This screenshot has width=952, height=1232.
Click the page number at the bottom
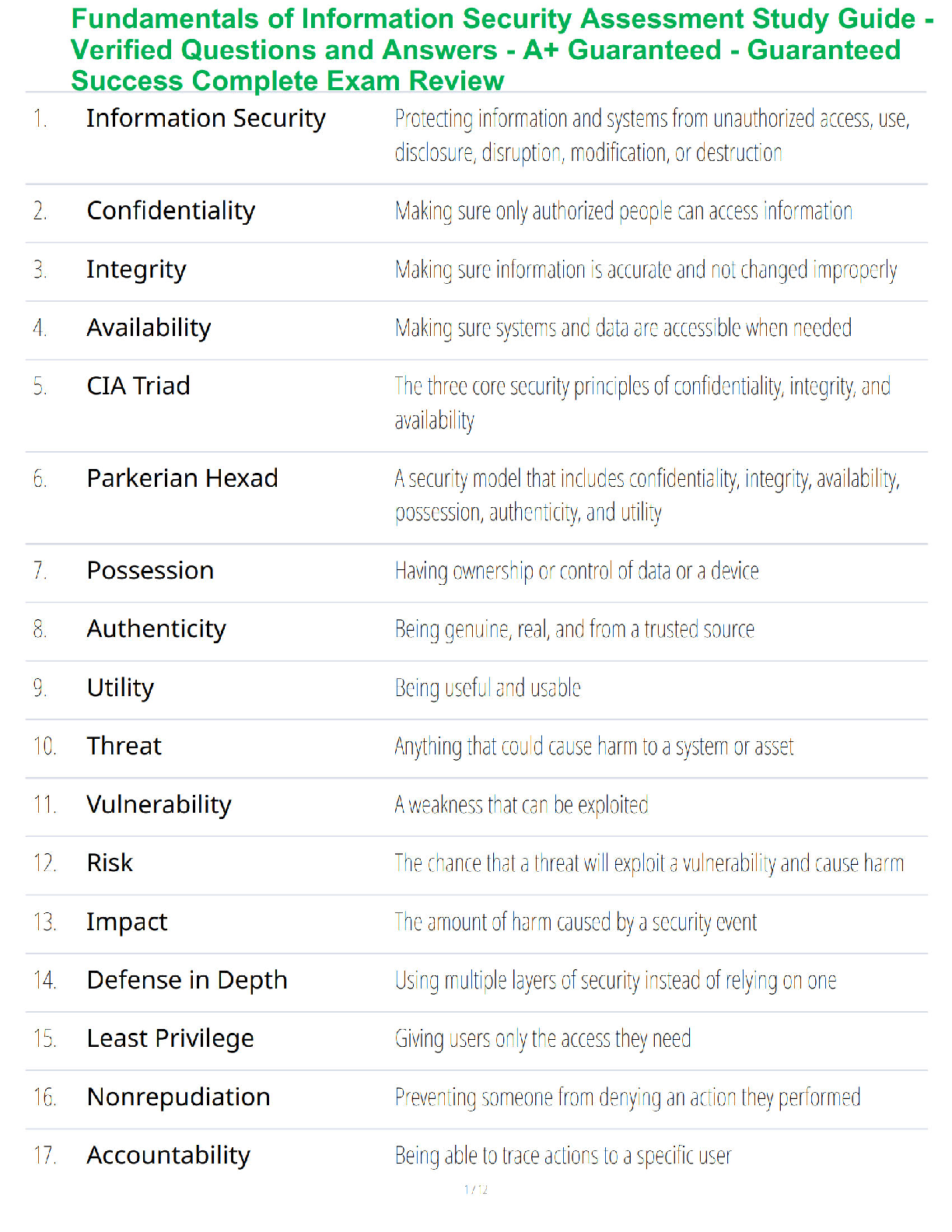point(476,1189)
